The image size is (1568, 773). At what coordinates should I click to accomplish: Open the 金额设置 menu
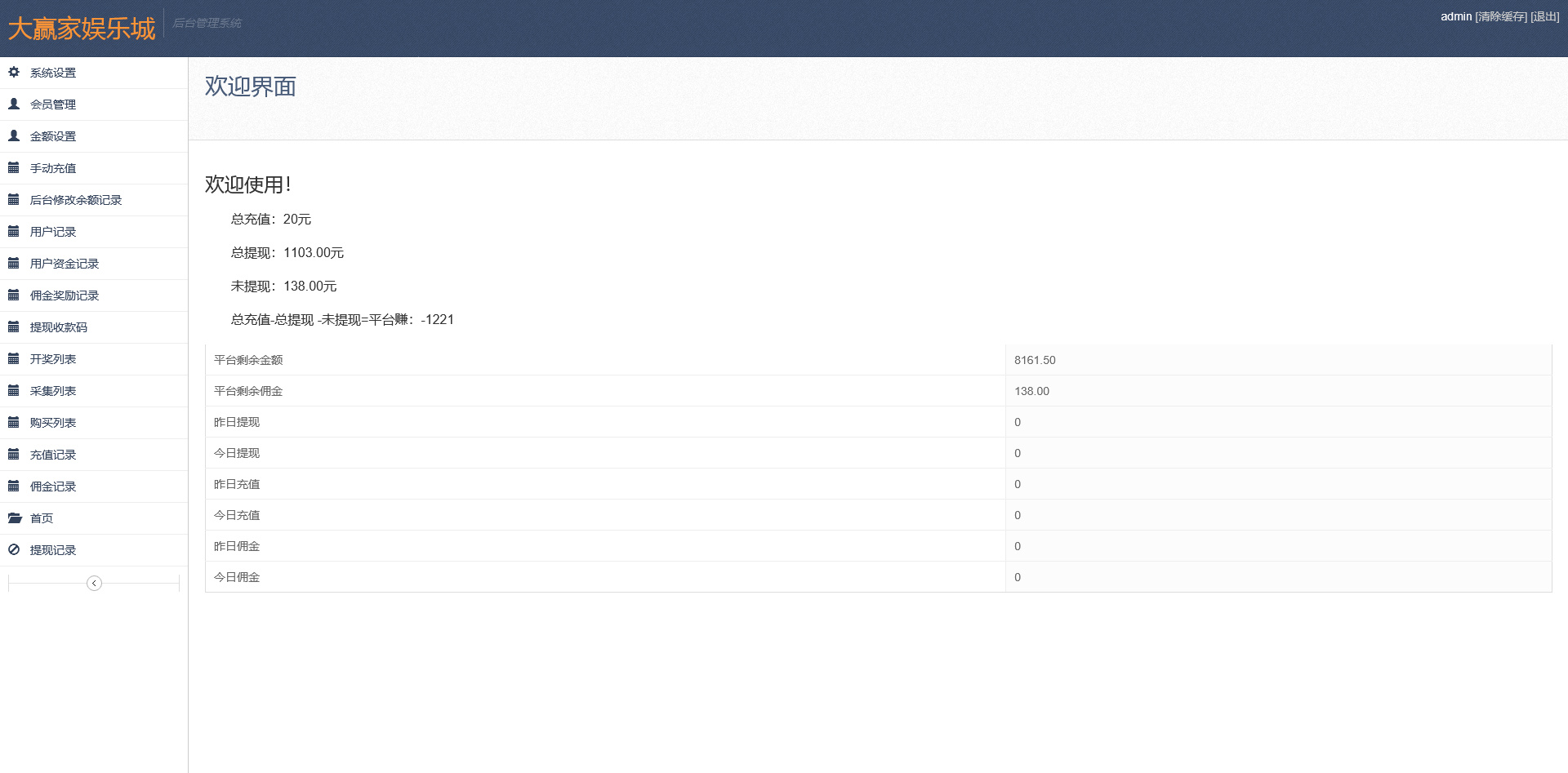94,136
